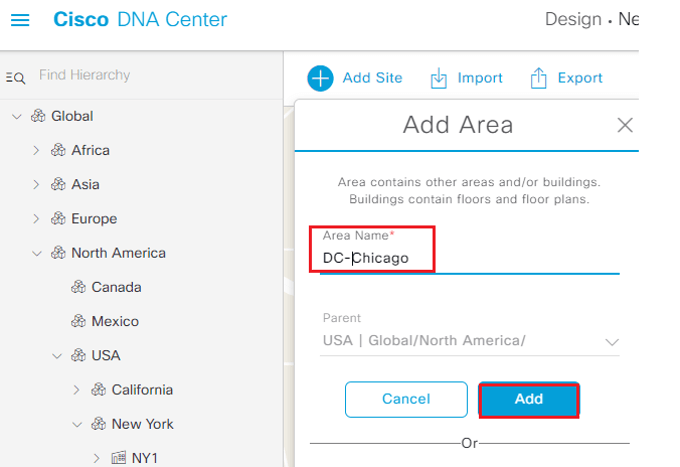The height and width of the screenshot is (467, 680).
Task: Click the Cancel button
Action: coord(406,399)
